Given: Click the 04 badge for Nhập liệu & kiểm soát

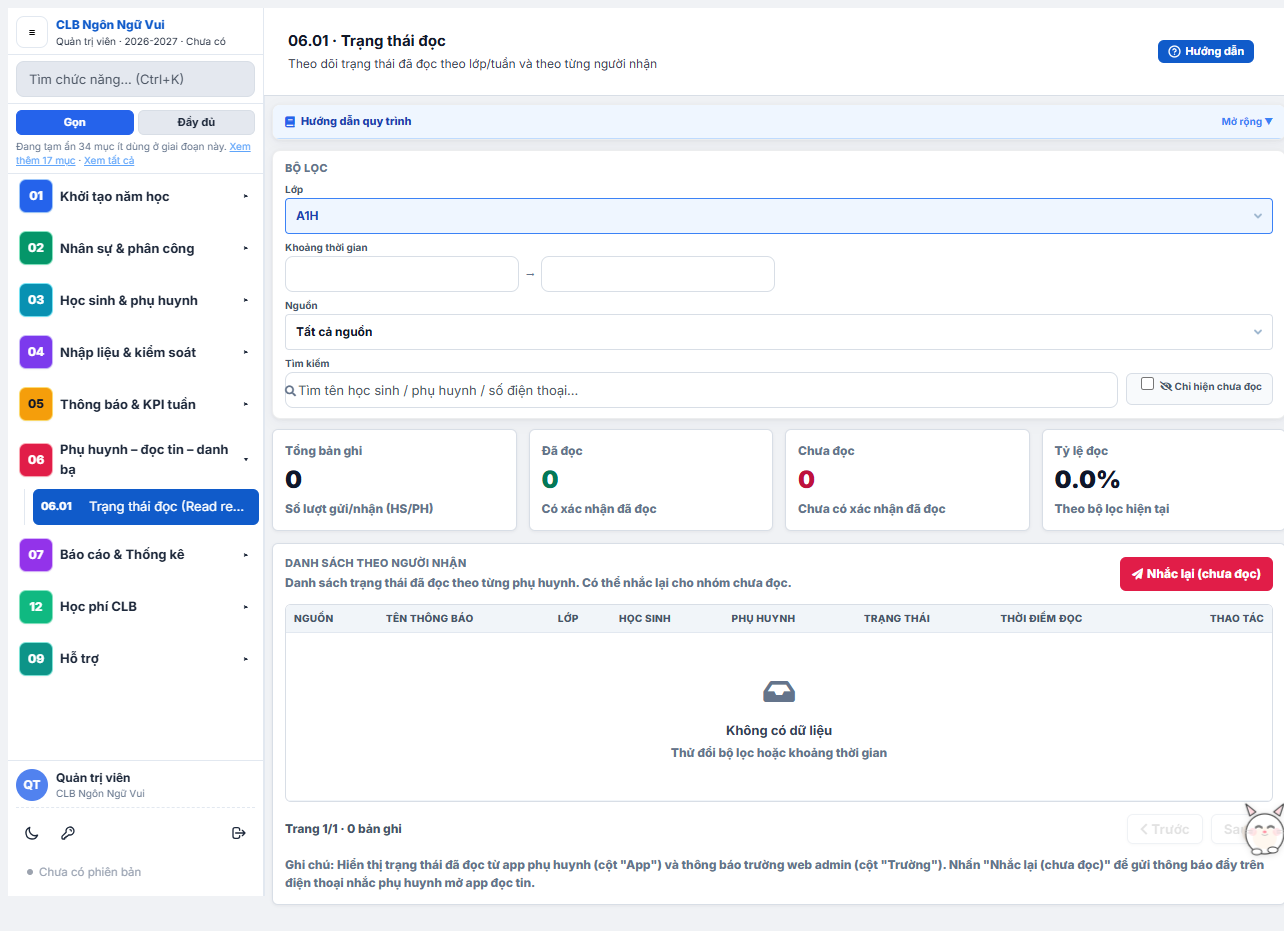Looking at the screenshot, I should 36,352.
